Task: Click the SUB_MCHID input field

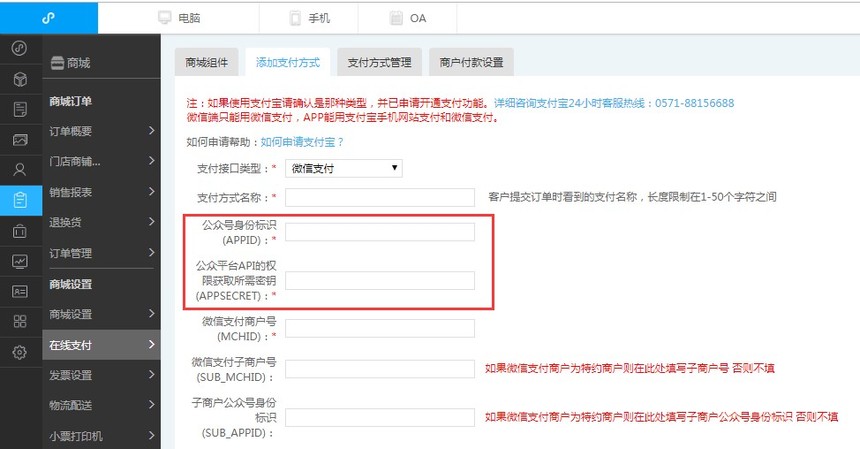Action: 380,369
